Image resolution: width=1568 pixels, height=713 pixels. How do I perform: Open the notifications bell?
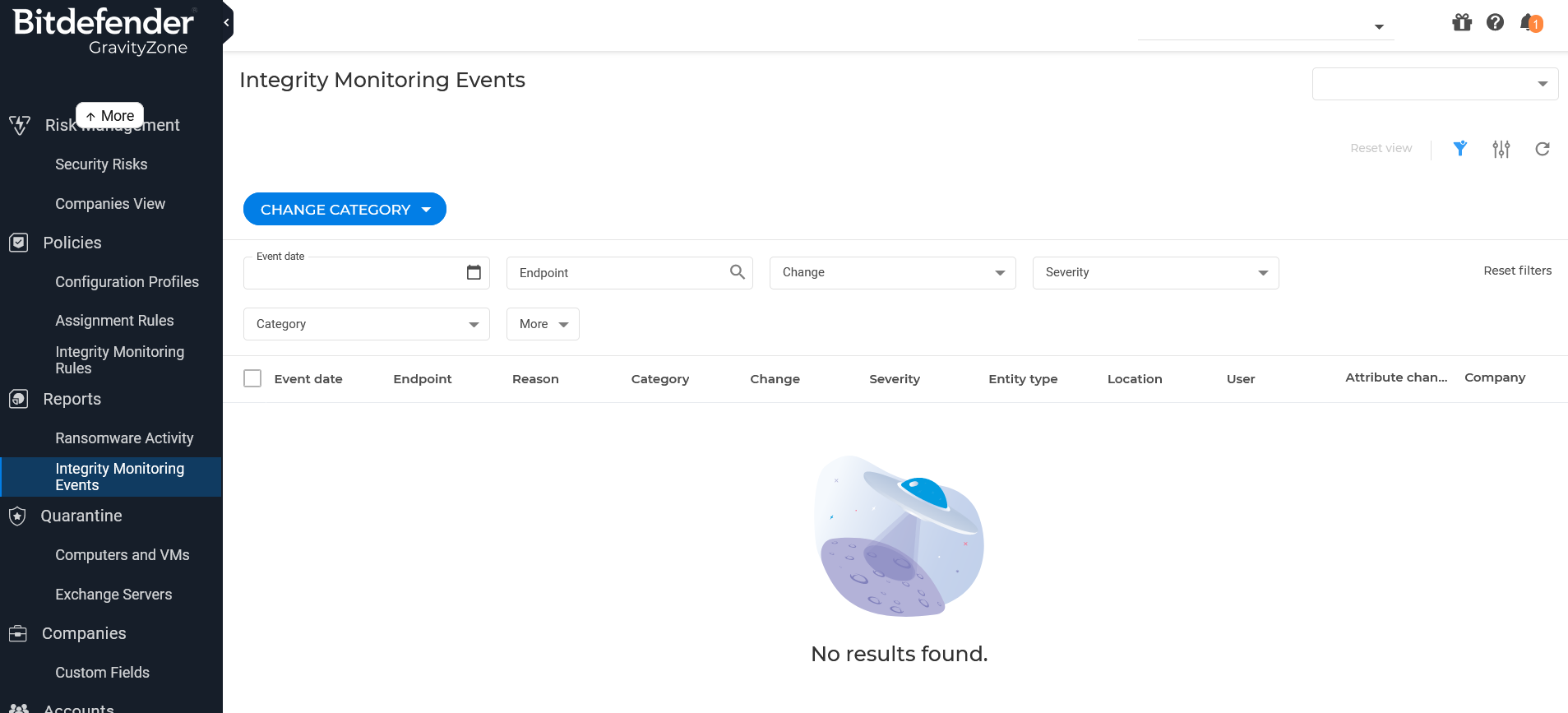1529,22
